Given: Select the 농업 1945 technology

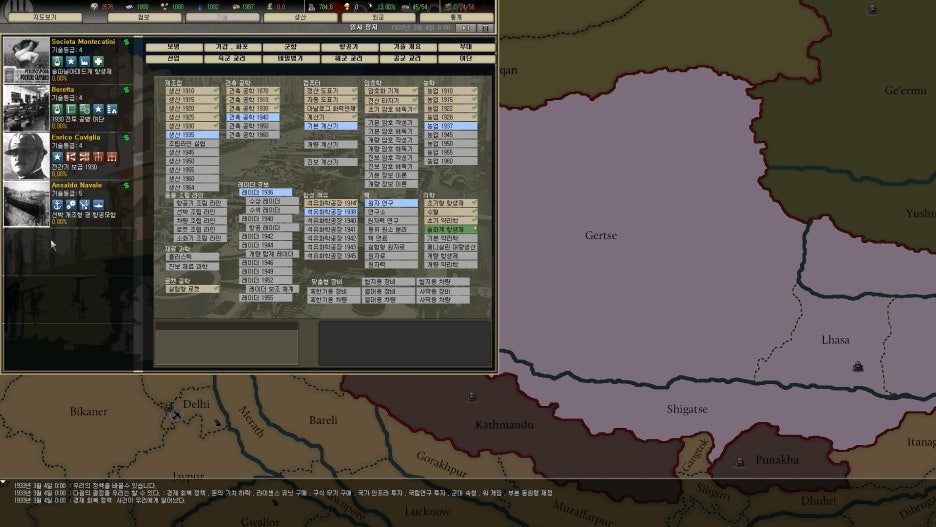Looking at the screenshot, I should coord(451,135).
